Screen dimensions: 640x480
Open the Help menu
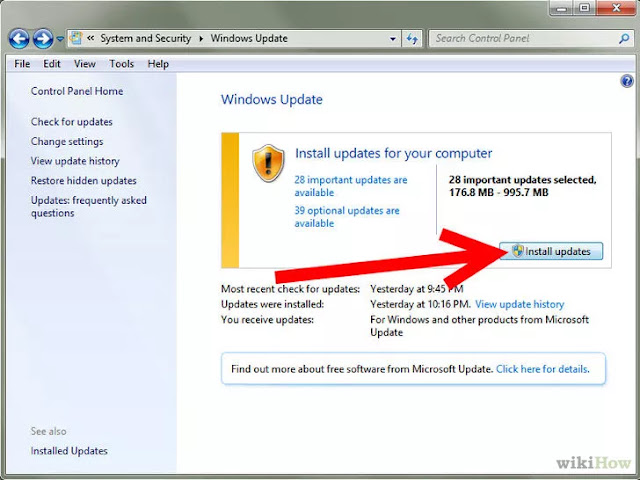(158, 64)
